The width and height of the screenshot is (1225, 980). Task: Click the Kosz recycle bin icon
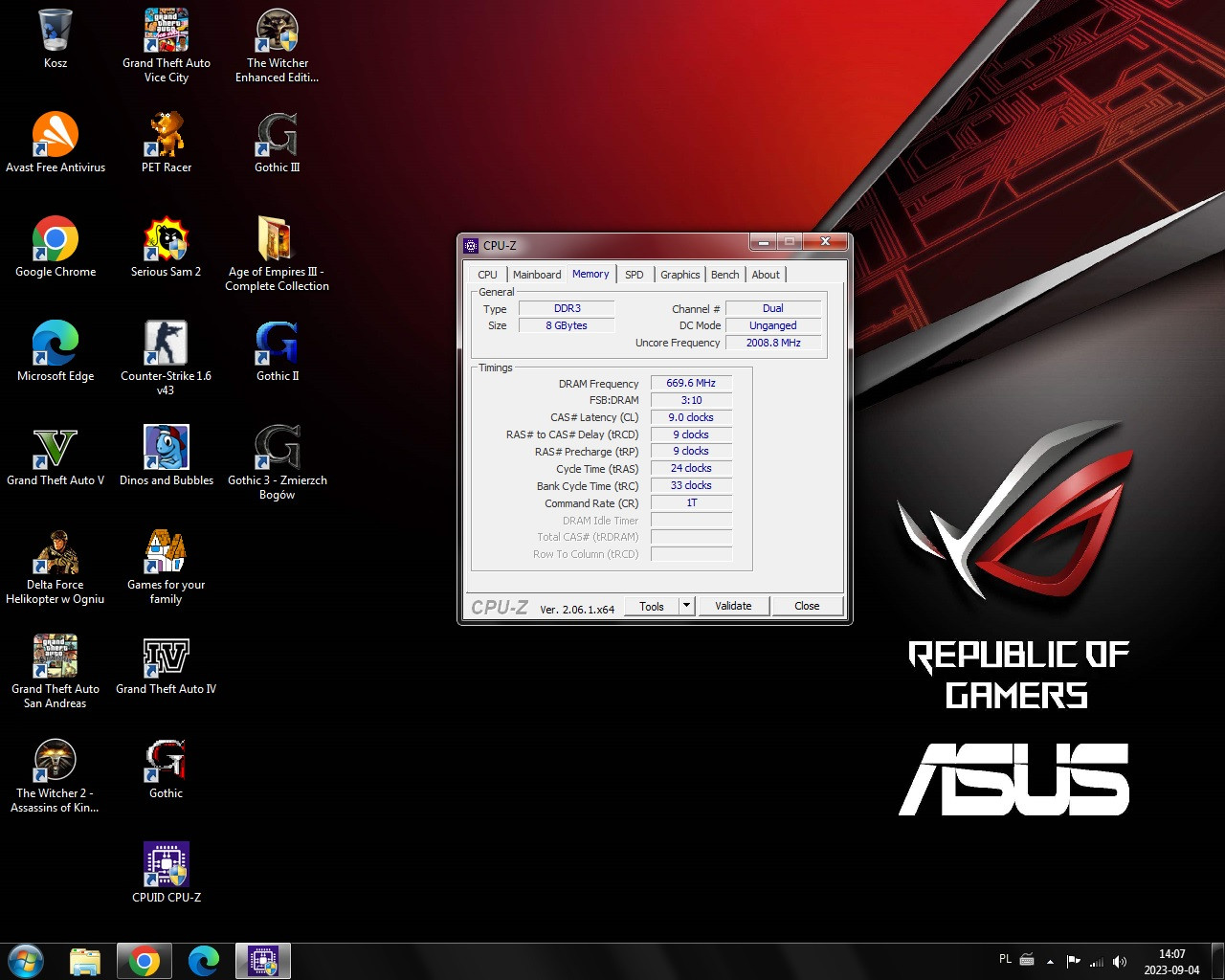[x=55, y=31]
